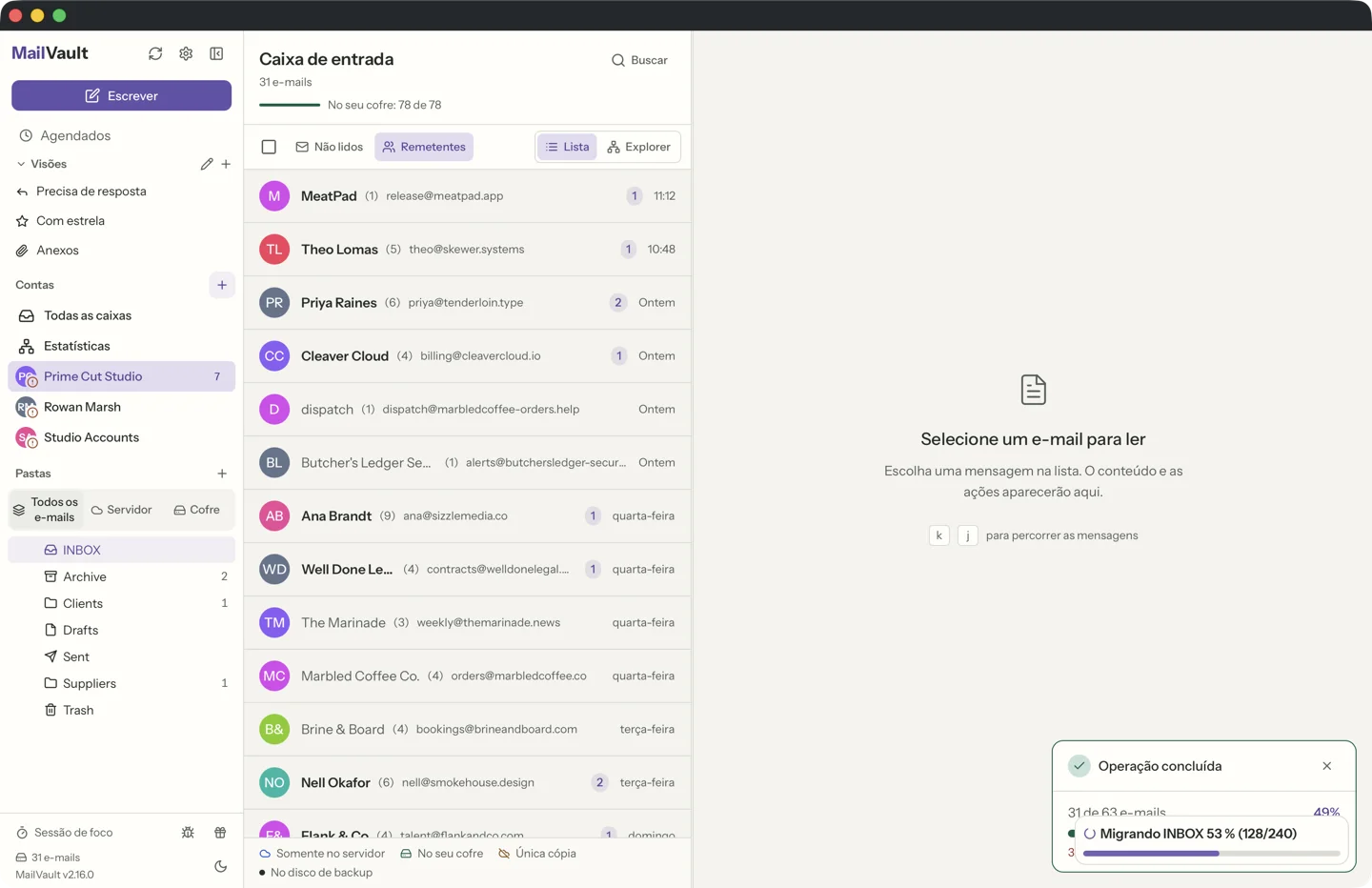
Task: Open the gift icon in the sidebar footer
Action: coord(220,833)
